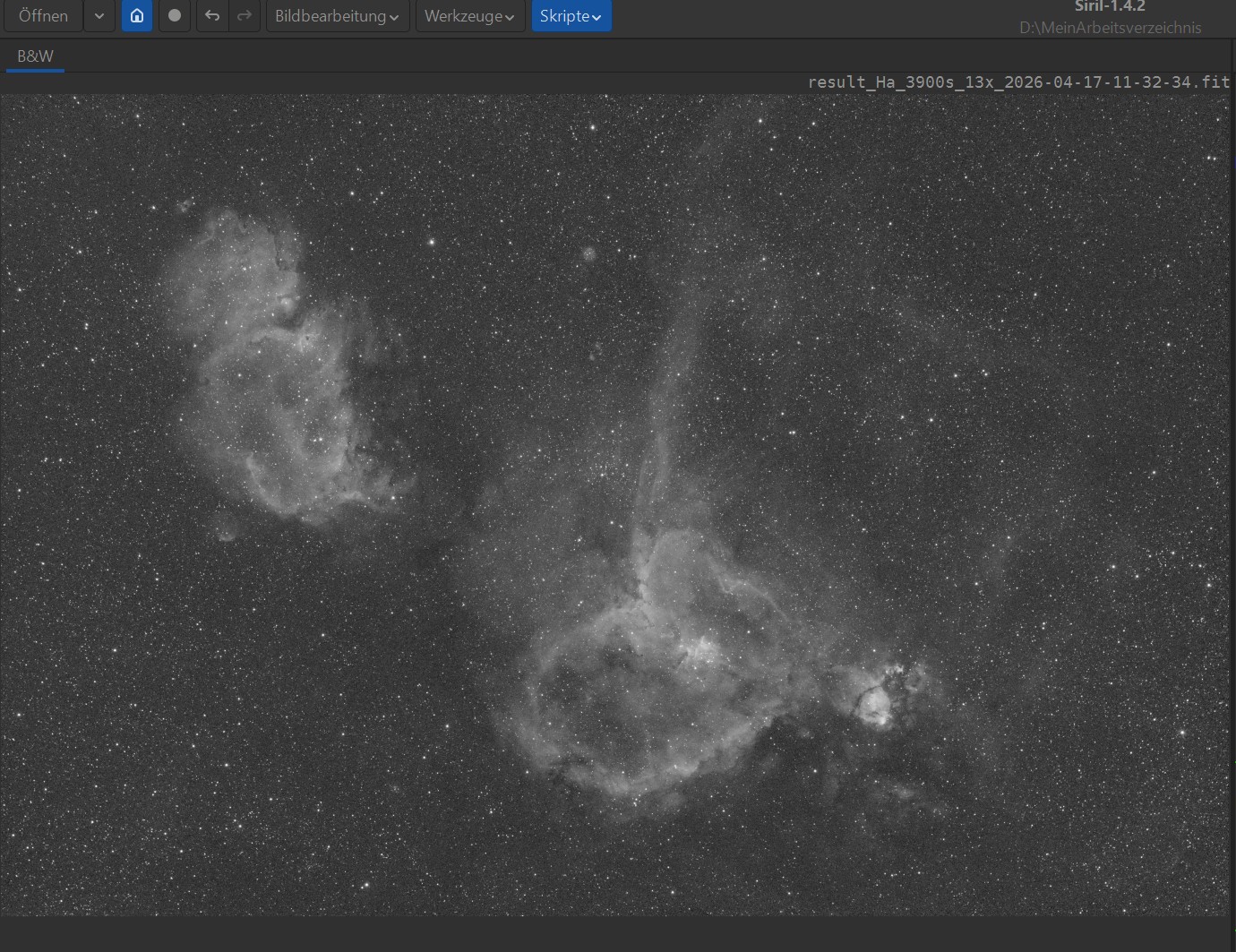Viewport: 1236px width, 952px height.
Task: Open the Bildbearbeitung dropdown menu
Action: tap(337, 16)
